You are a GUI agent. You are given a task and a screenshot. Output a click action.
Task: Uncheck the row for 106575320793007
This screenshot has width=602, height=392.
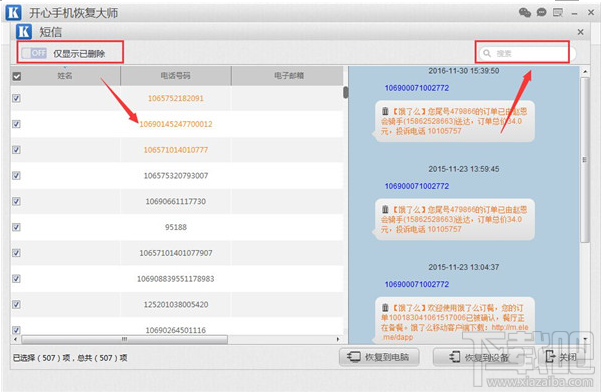(16, 175)
